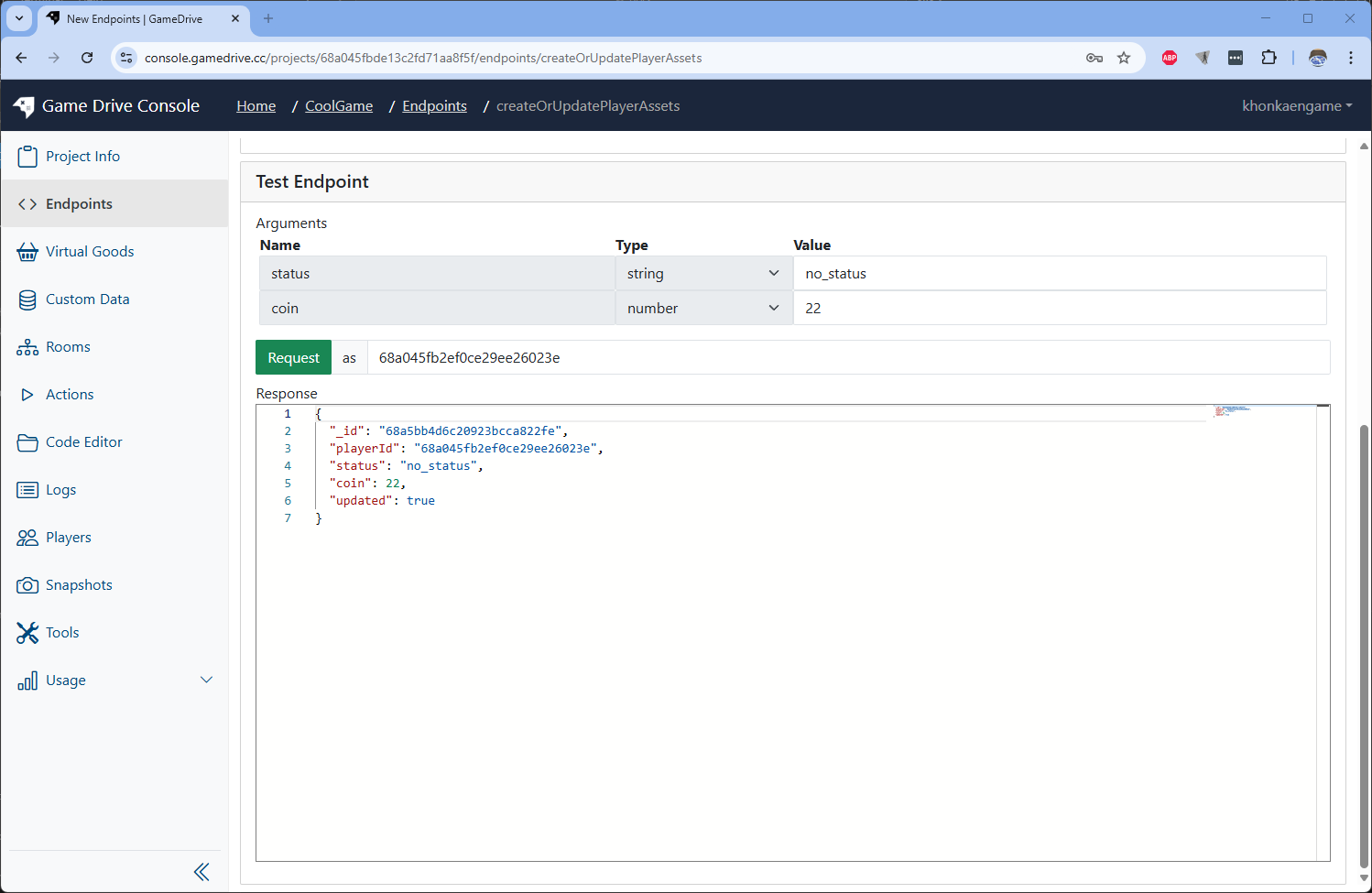
Task: Open the Players section icon
Action: pos(27,537)
